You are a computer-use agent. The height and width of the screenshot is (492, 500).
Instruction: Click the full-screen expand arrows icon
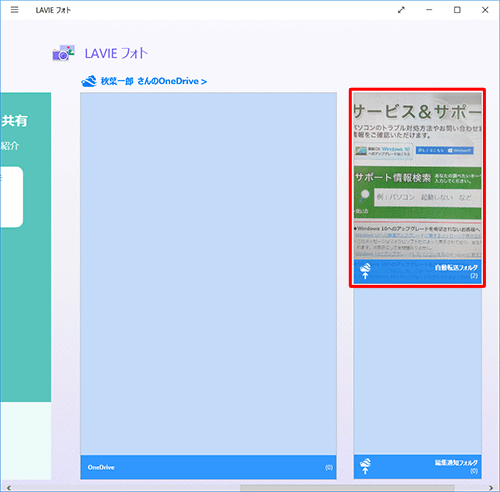click(401, 10)
